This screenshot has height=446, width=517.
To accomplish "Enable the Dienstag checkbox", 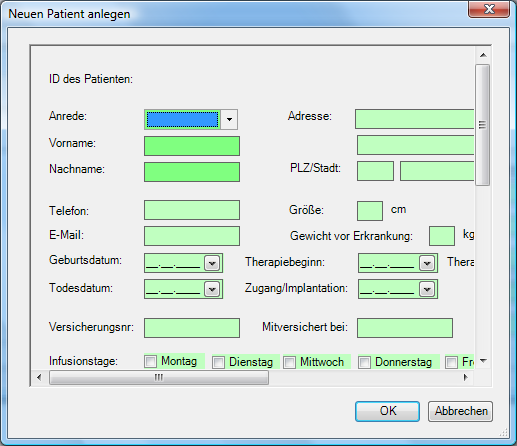I will click(x=218, y=362).
